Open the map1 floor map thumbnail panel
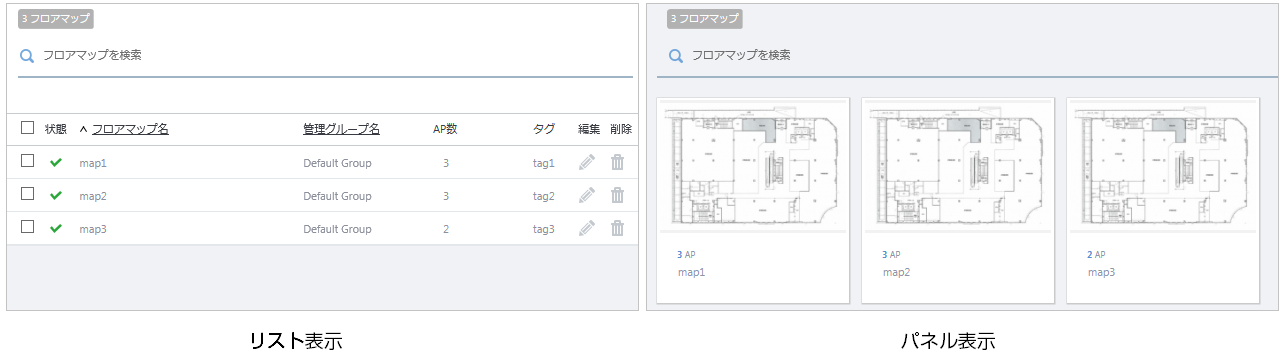1283x364 pixels. click(x=753, y=200)
